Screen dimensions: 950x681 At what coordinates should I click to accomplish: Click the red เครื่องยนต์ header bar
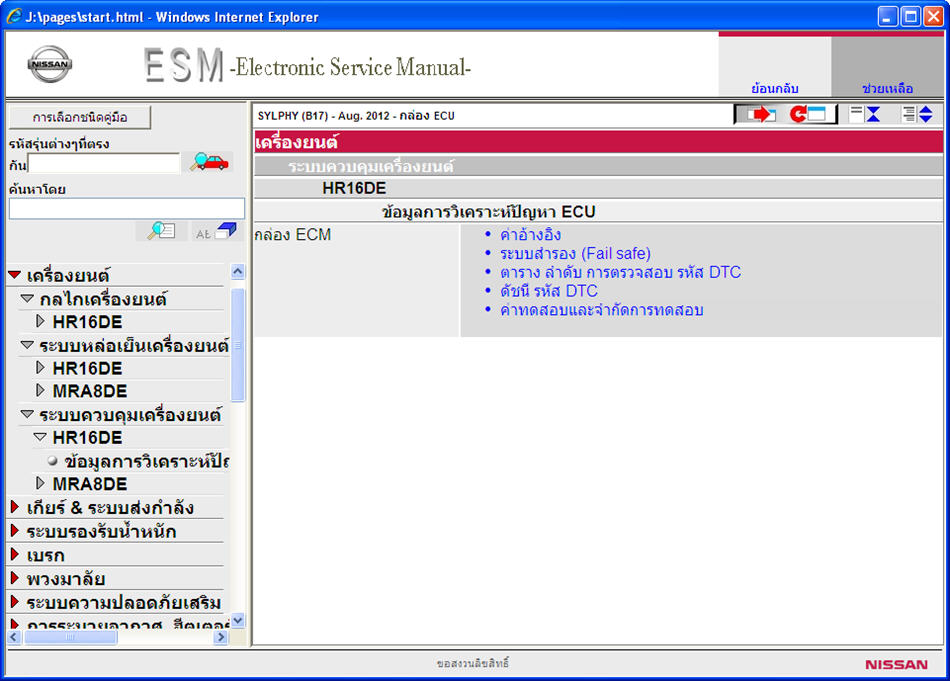599,142
